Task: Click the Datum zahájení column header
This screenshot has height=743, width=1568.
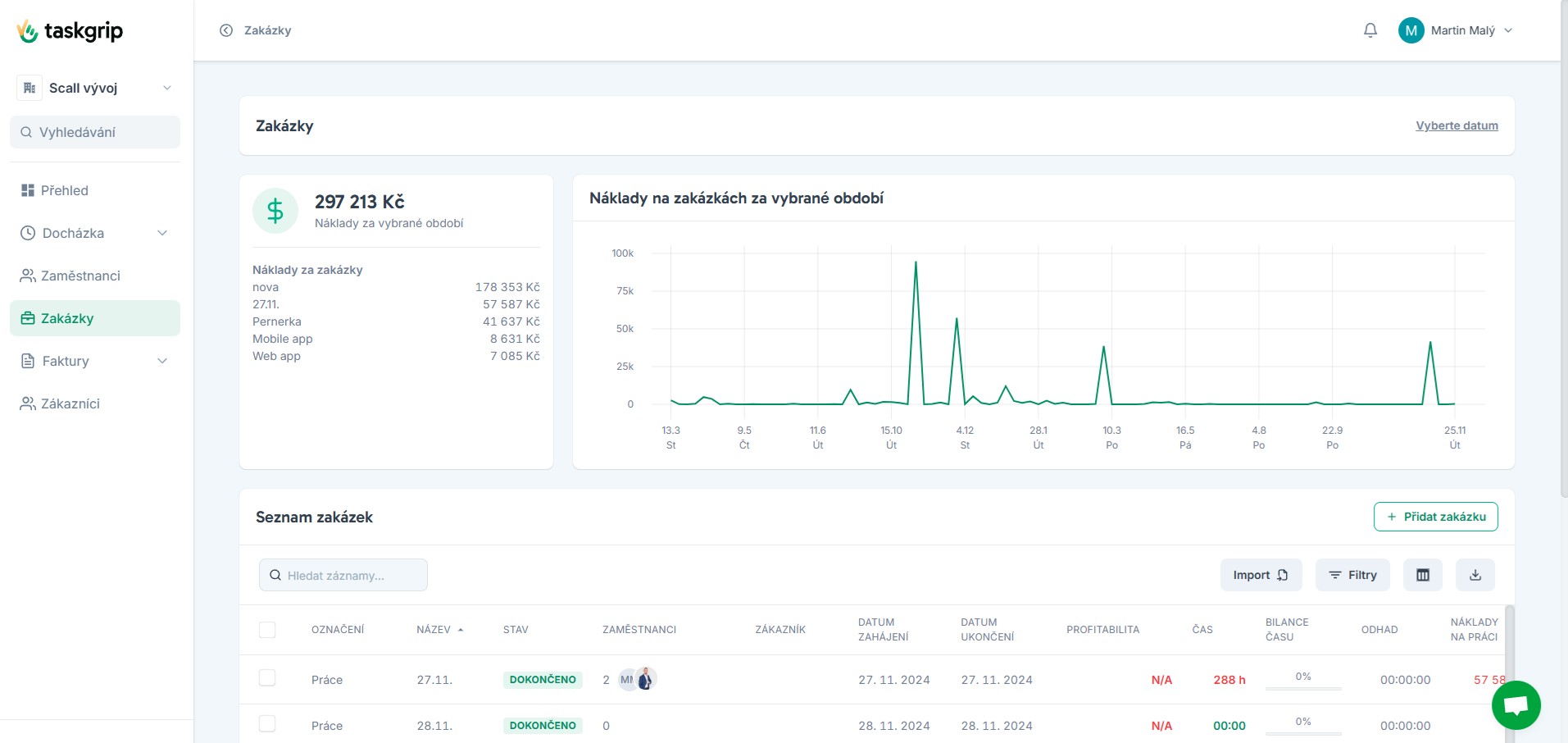Action: (x=884, y=630)
